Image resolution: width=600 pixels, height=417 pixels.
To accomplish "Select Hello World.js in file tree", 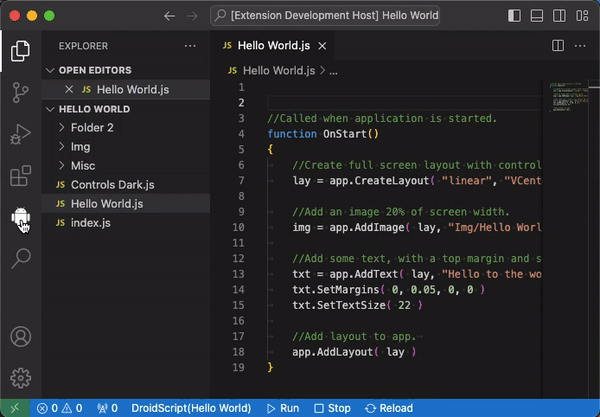I will [x=126, y=204].
